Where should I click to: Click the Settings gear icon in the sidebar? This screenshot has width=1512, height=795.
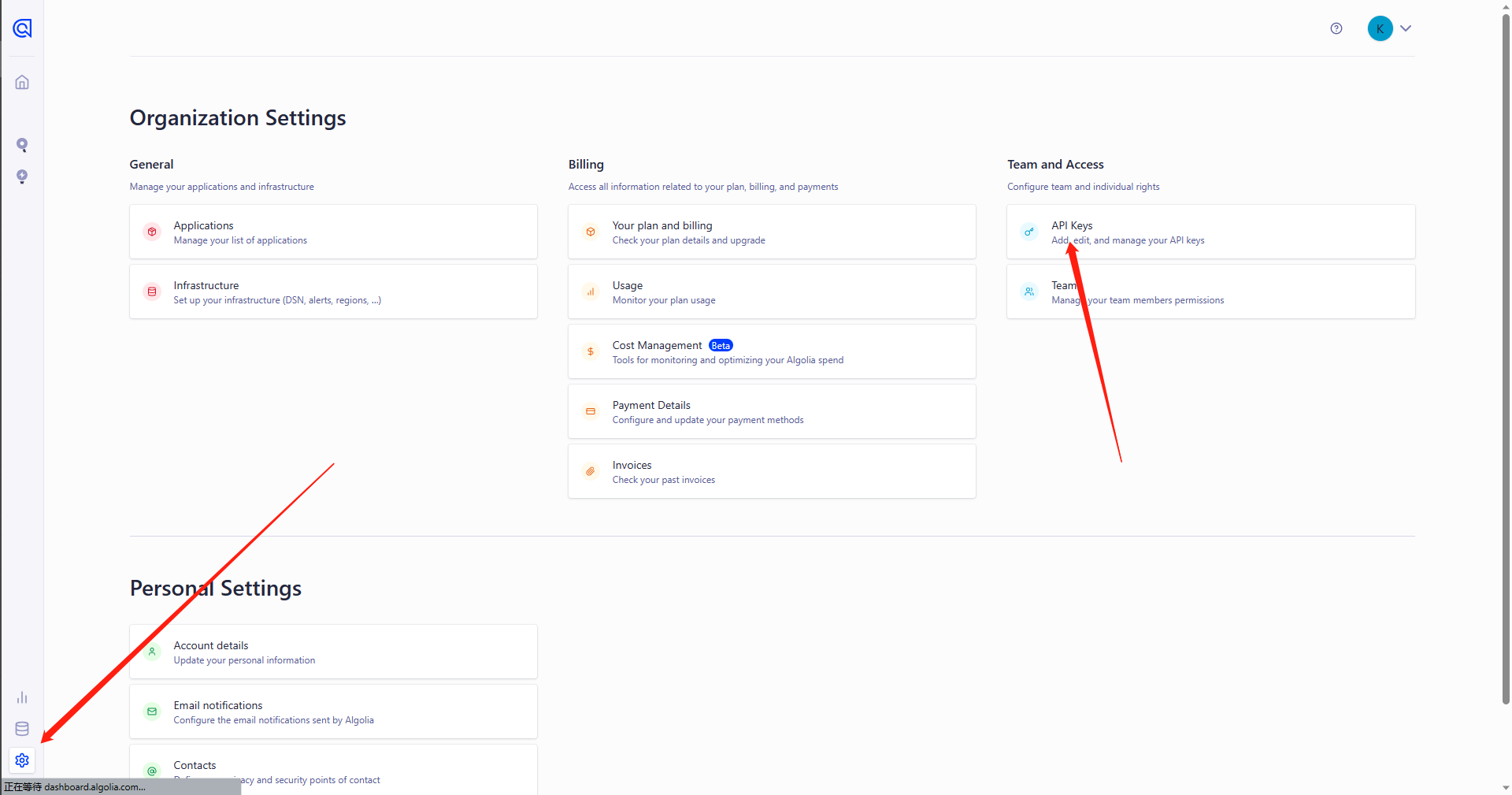pos(22,760)
